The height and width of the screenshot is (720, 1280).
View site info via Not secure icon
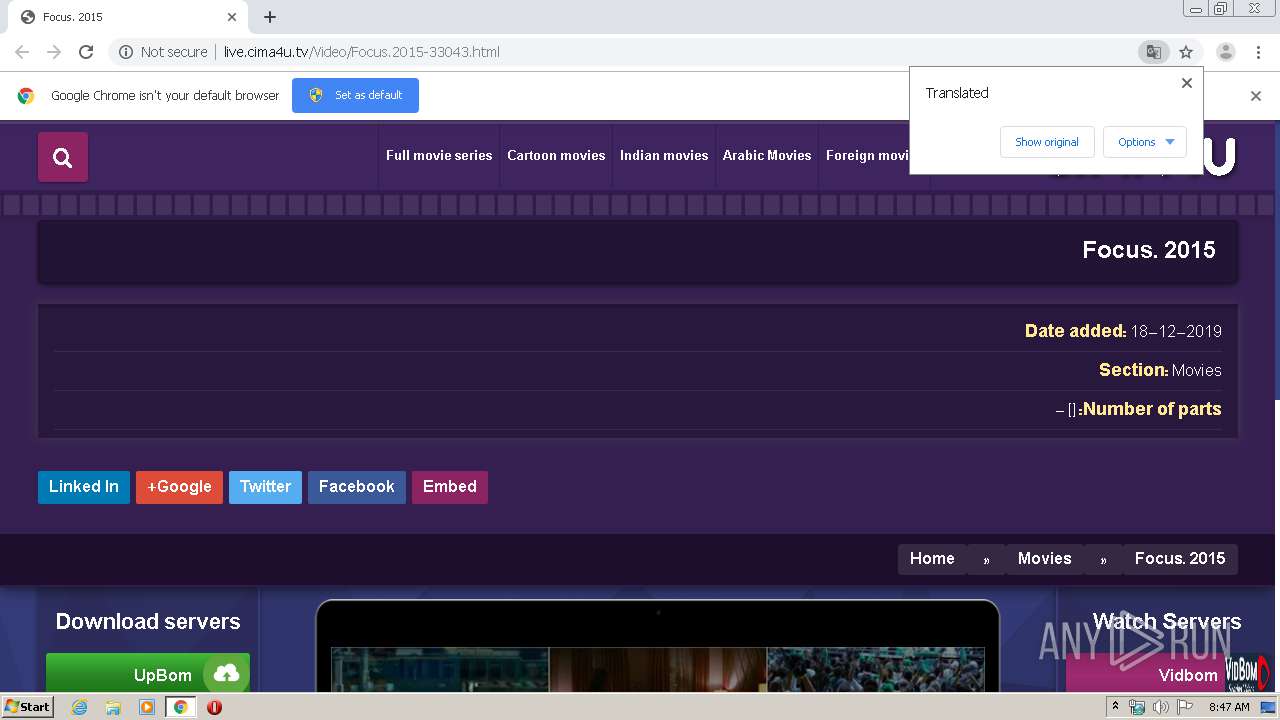click(126, 52)
